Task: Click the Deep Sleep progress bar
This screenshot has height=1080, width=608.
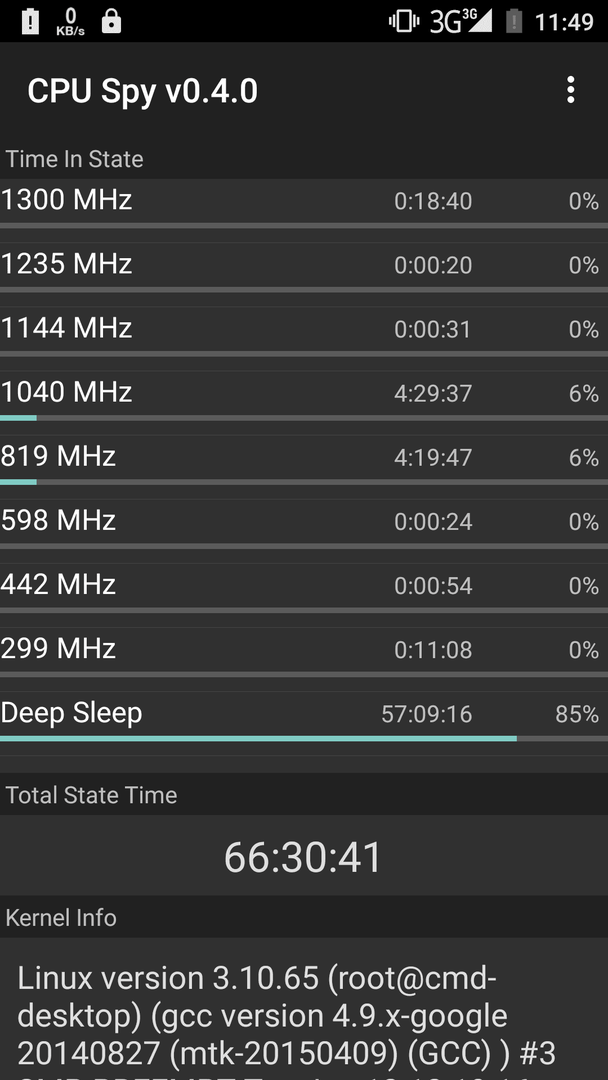Action: [x=304, y=738]
